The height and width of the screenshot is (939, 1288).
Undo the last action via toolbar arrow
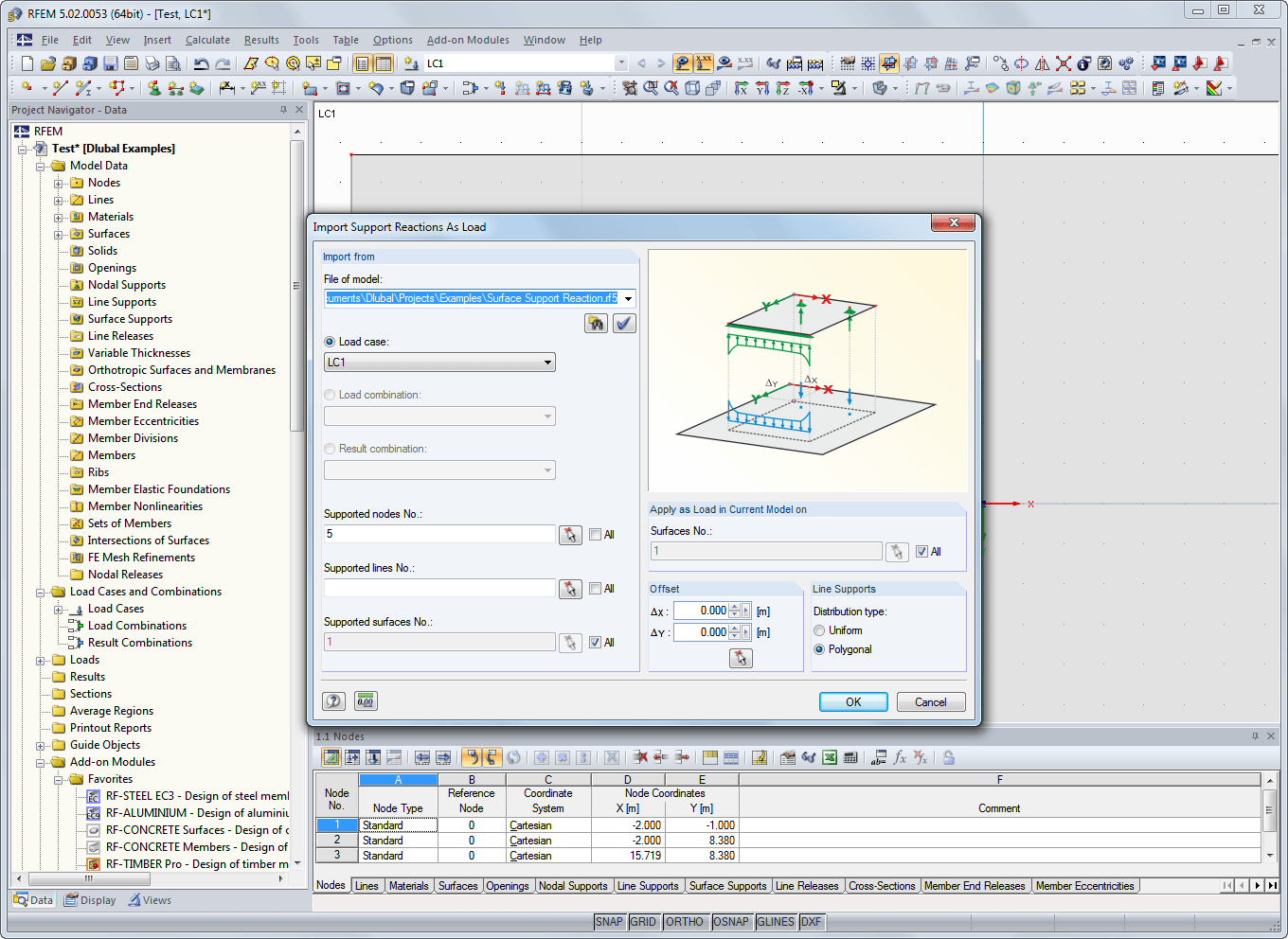[x=201, y=63]
